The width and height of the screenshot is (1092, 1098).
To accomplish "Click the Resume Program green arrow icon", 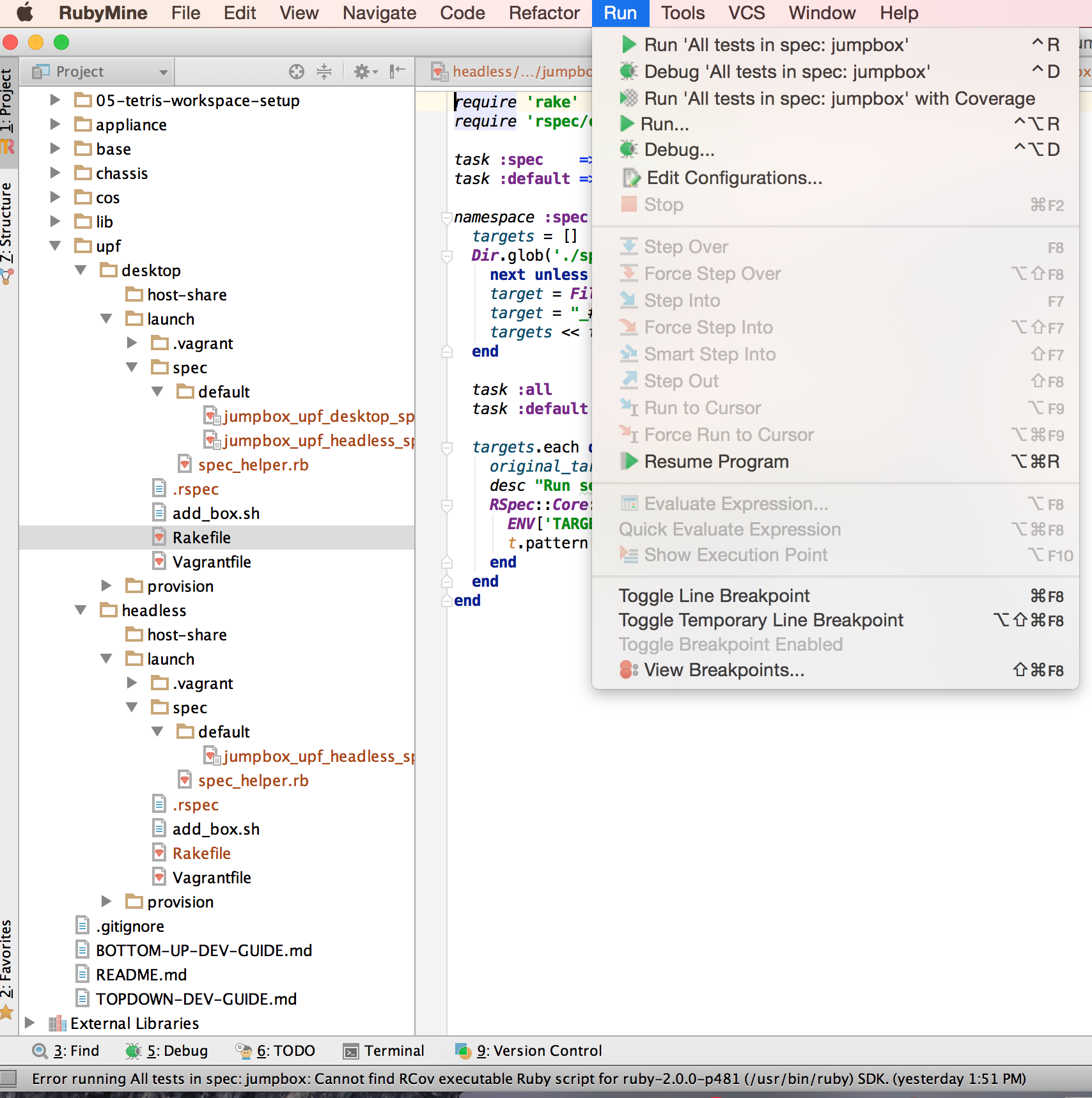I will (630, 461).
